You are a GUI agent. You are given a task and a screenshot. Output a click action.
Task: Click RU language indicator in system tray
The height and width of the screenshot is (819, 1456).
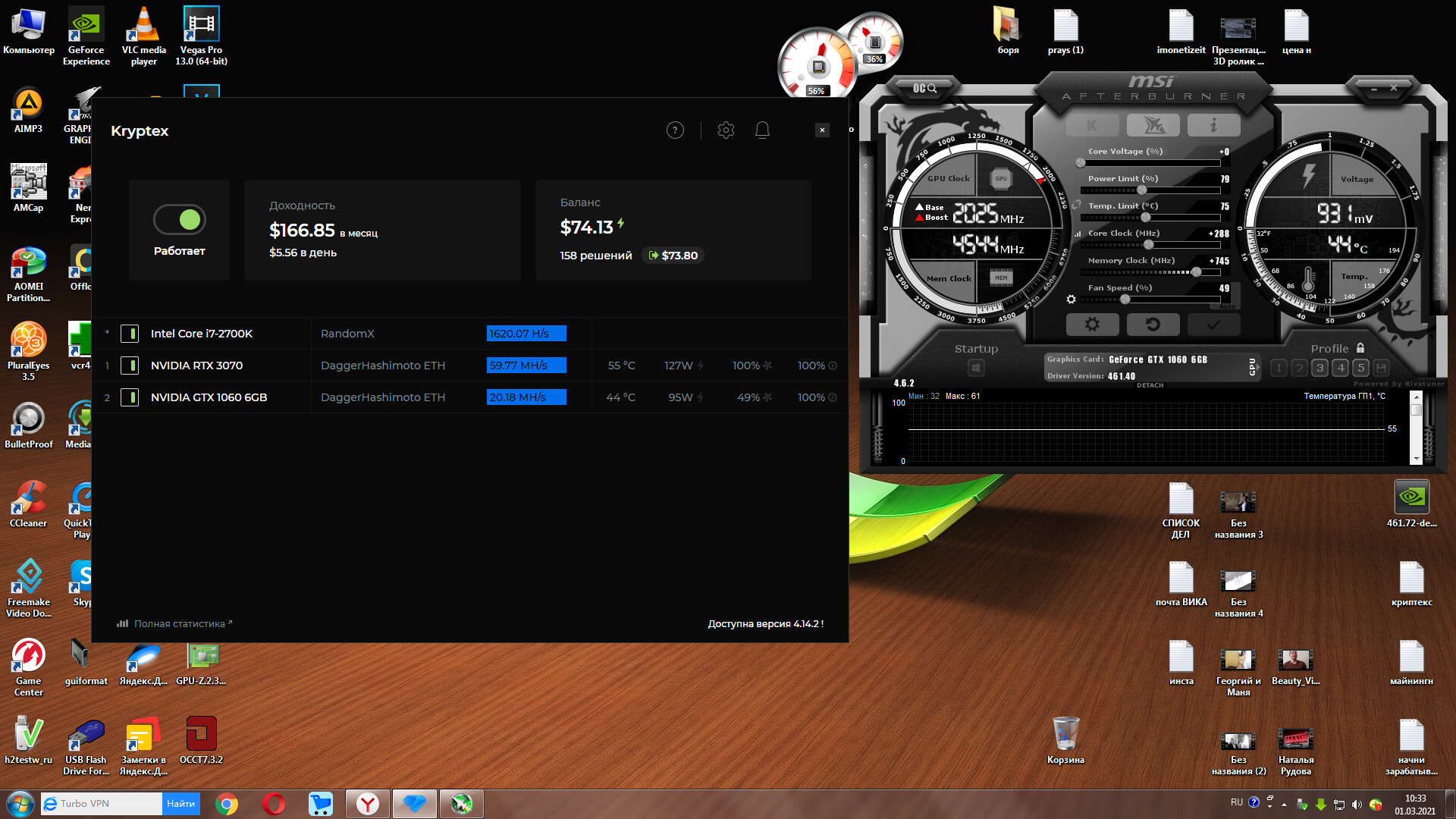point(1236,802)
